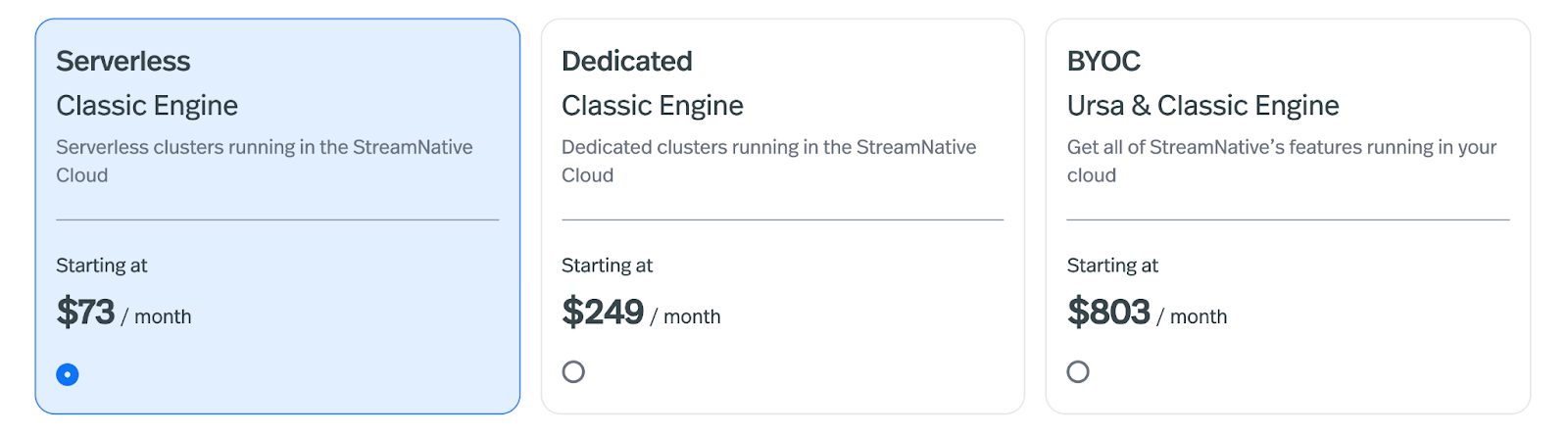Viewport: 1568px width, 436px height.
Task: Click Starting at label in Serverless card
Action: (x=102, y=266)
